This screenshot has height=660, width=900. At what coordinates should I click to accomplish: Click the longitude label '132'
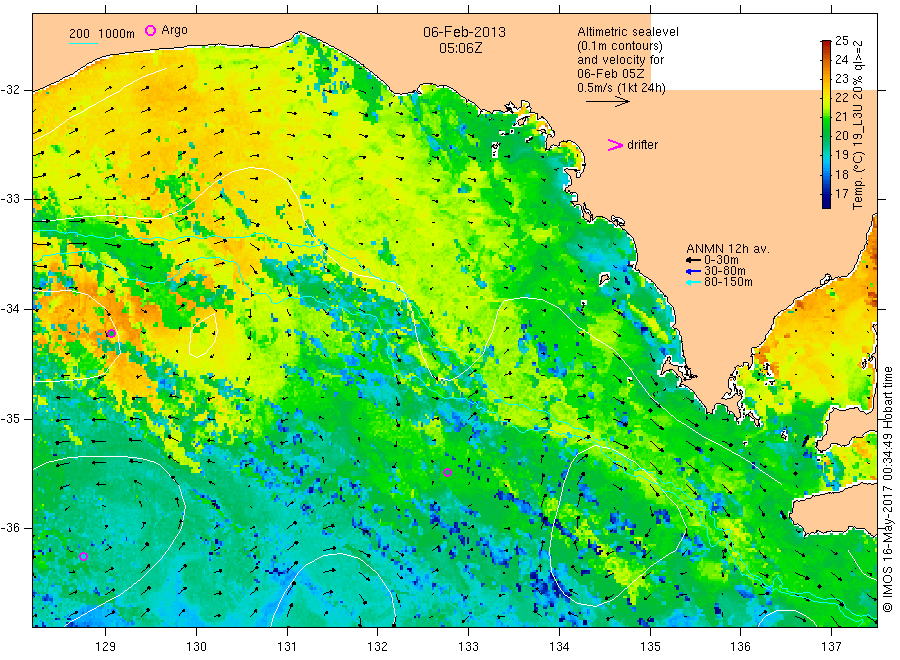pos(378,647)
